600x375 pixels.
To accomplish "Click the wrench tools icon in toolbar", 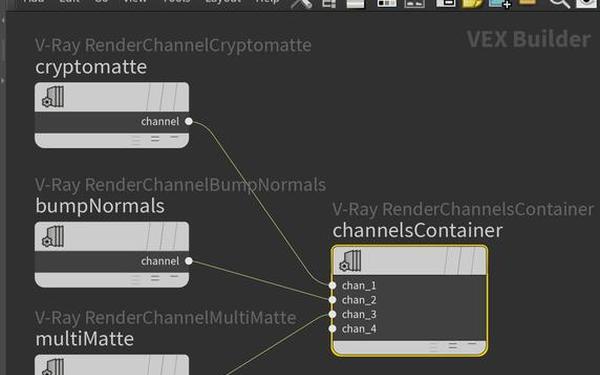I will (x=302, y=4).
